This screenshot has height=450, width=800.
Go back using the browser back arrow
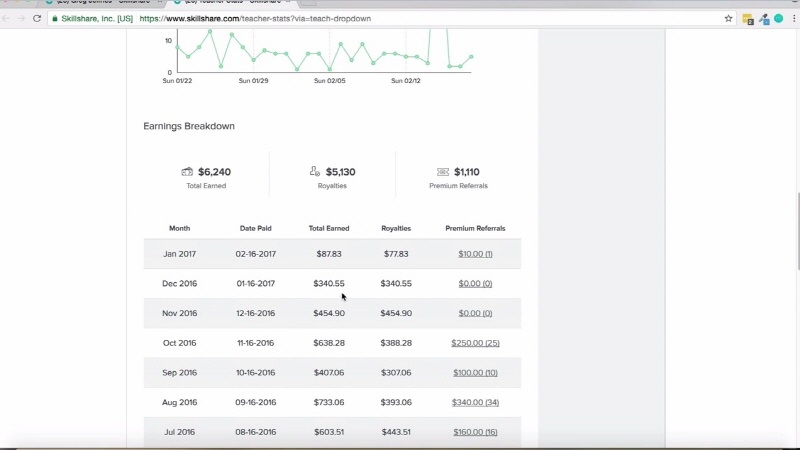tap(6, 18)
